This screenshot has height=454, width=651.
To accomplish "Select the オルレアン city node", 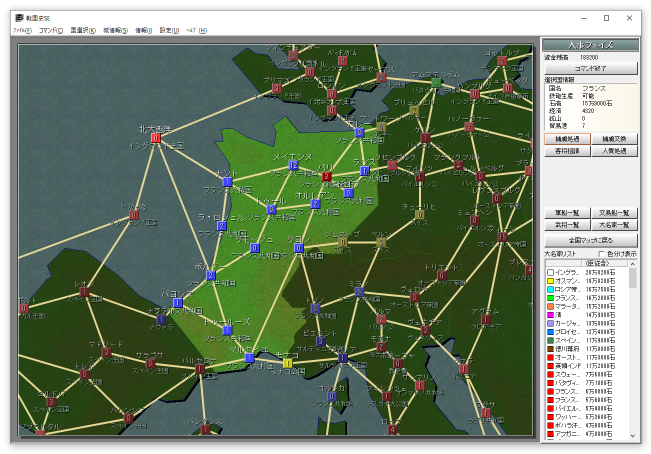I will pyautogui.click(x=315, y=204).
